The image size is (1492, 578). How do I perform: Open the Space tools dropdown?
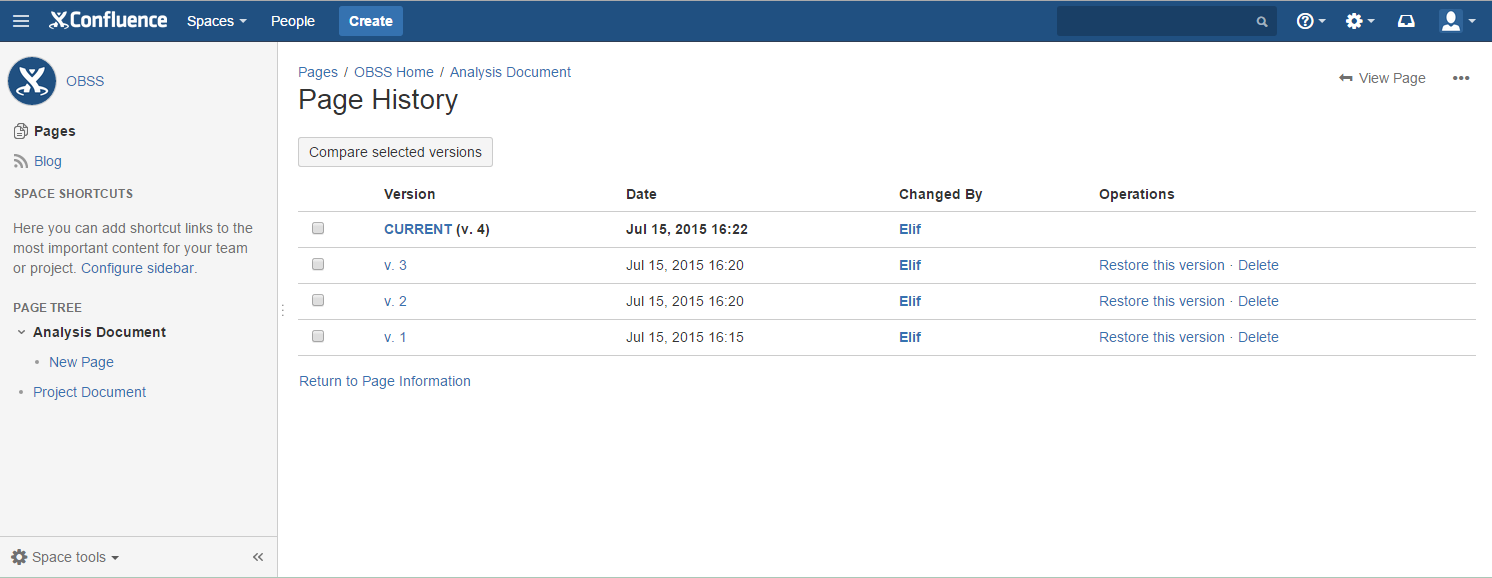tap(66, 557)
